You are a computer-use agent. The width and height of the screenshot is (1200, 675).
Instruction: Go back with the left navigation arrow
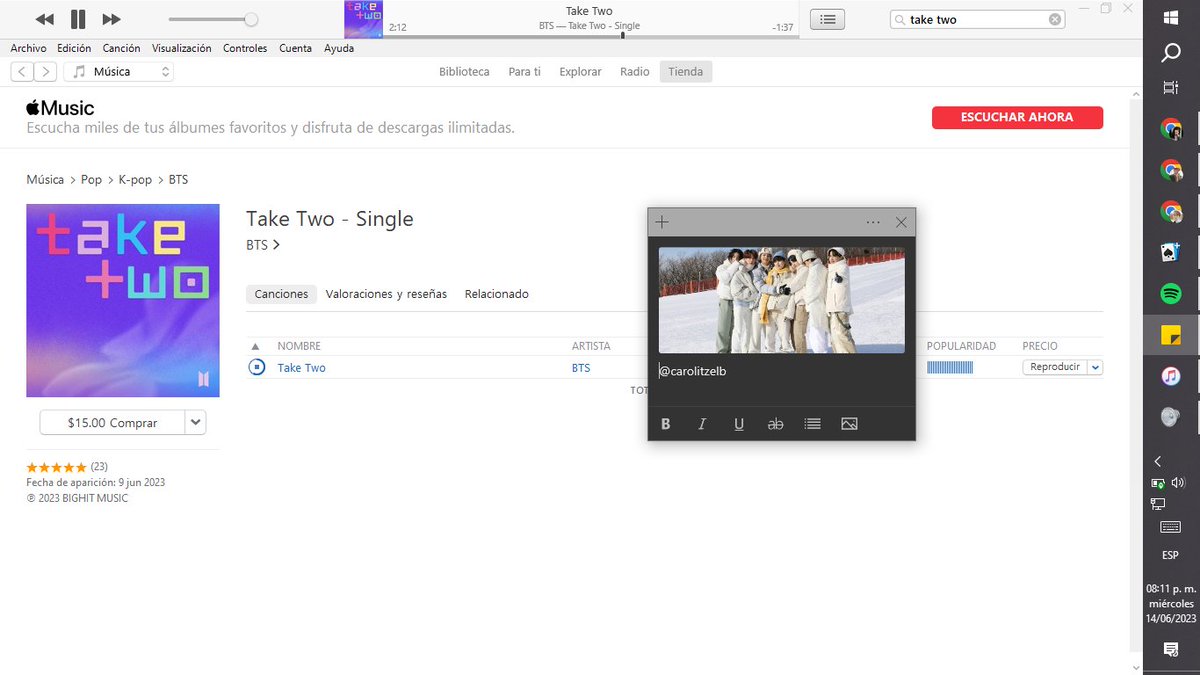pyautogui.click(x=22, y=72)
